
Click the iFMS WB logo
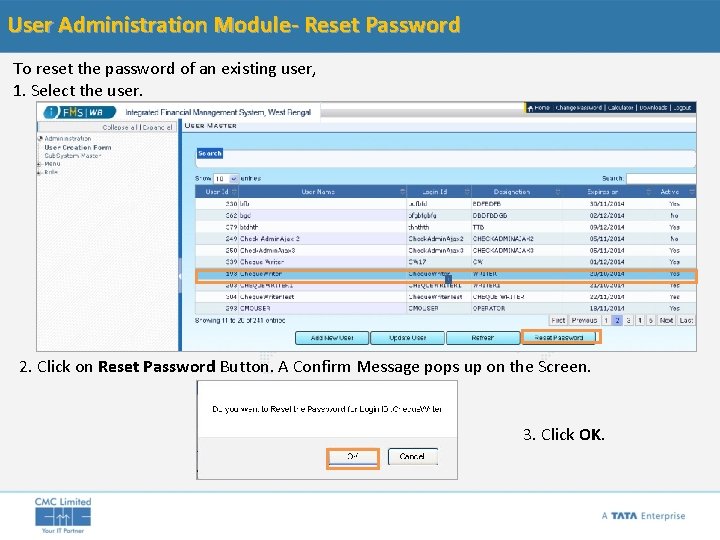[x=79, y=112]
